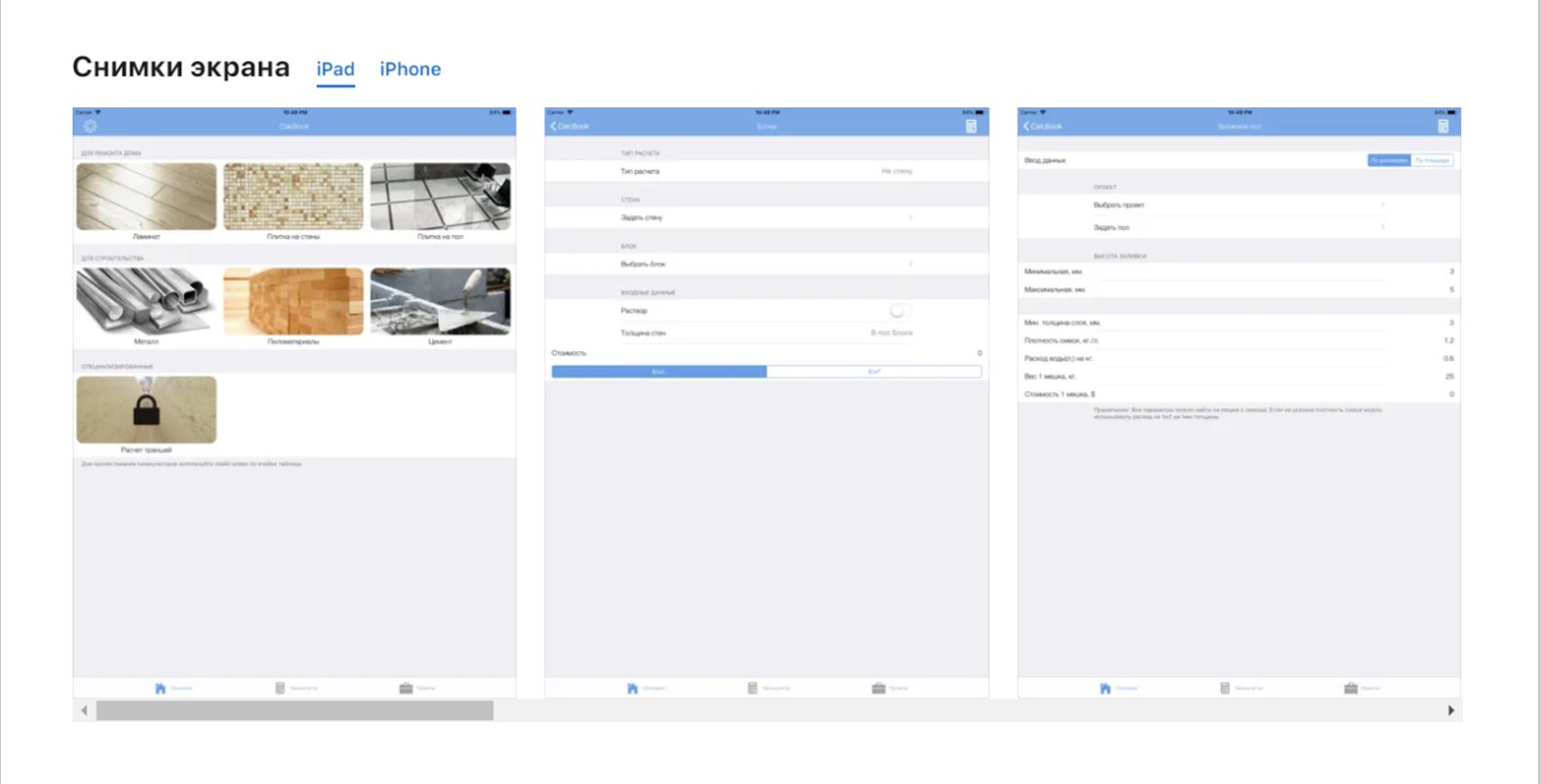1541x784 pixels.
Task: Click the settings gear in first screenshot
Action: click(90, 127)
